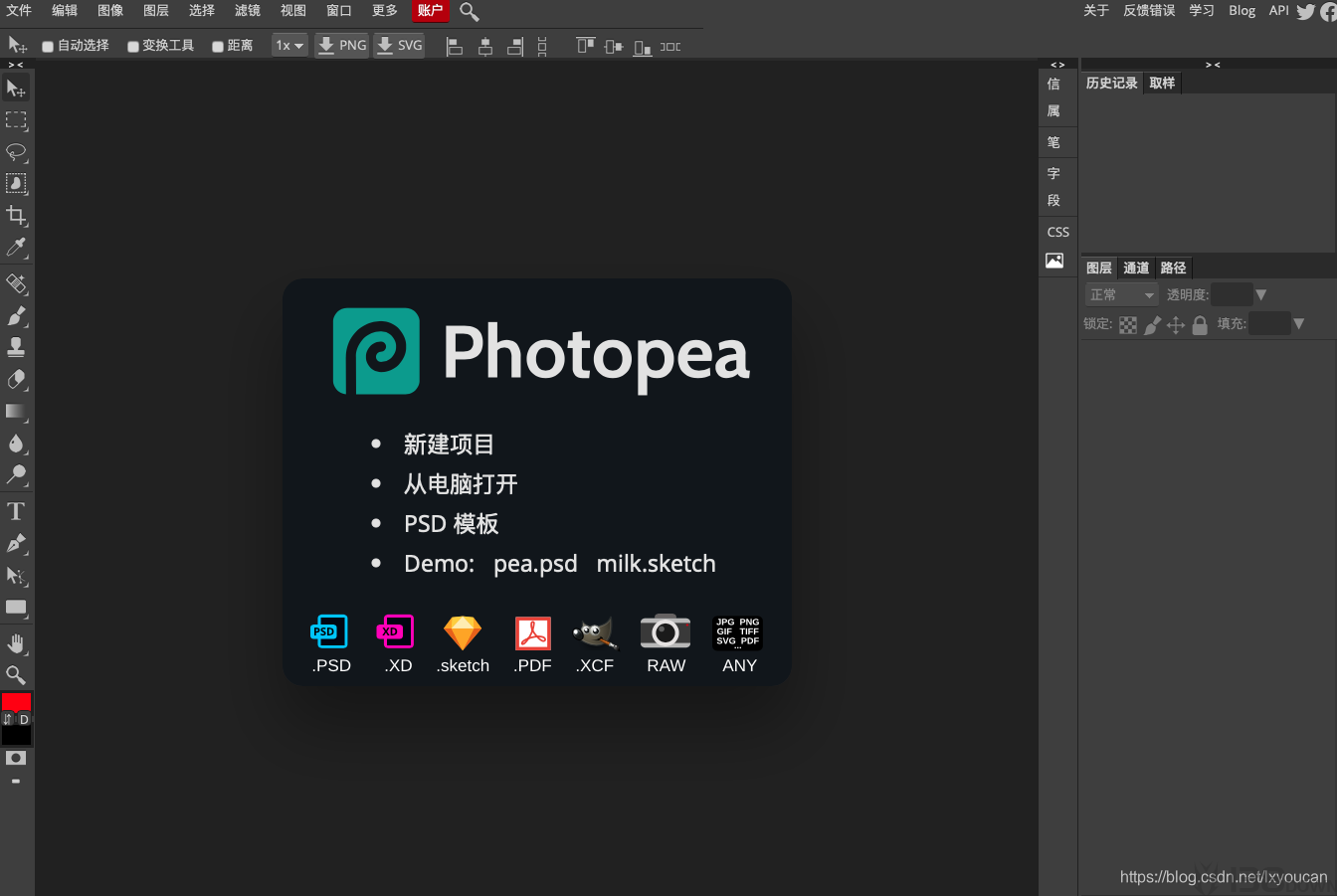Activate the Type text tool
1337x896 pixels.
coord(16,512)
